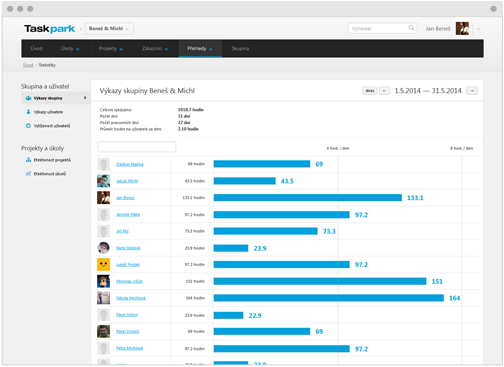The image size is (504, 367).
Task: Click Jan Beneš's avatar in the header
Action: (462, 29)
